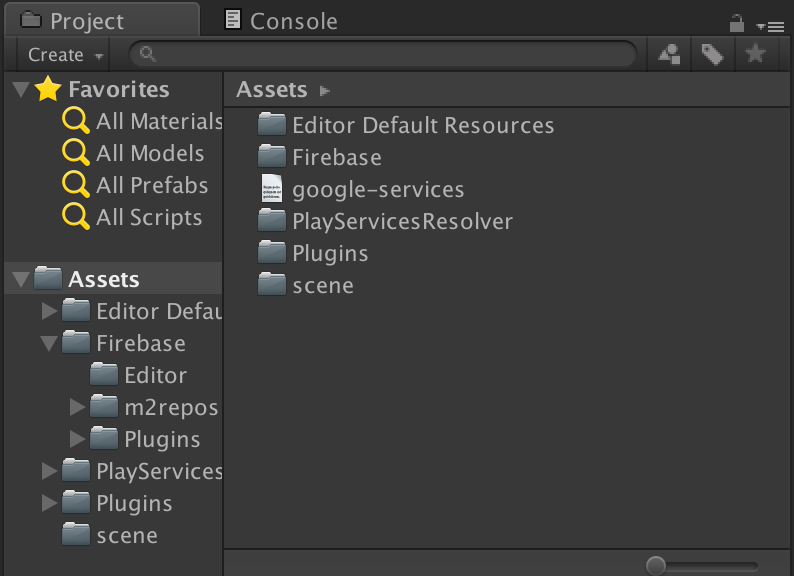Select top-level Plugins in left tree
The width and height of the screenshot is (794, 576).
point(134,503)
